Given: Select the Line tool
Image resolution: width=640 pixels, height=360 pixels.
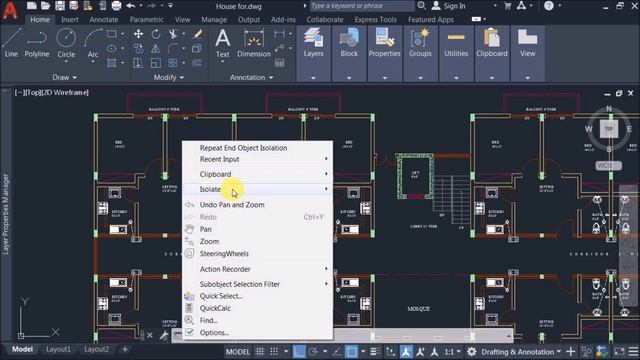Looking at the screenshot, I should coord(11,43).
